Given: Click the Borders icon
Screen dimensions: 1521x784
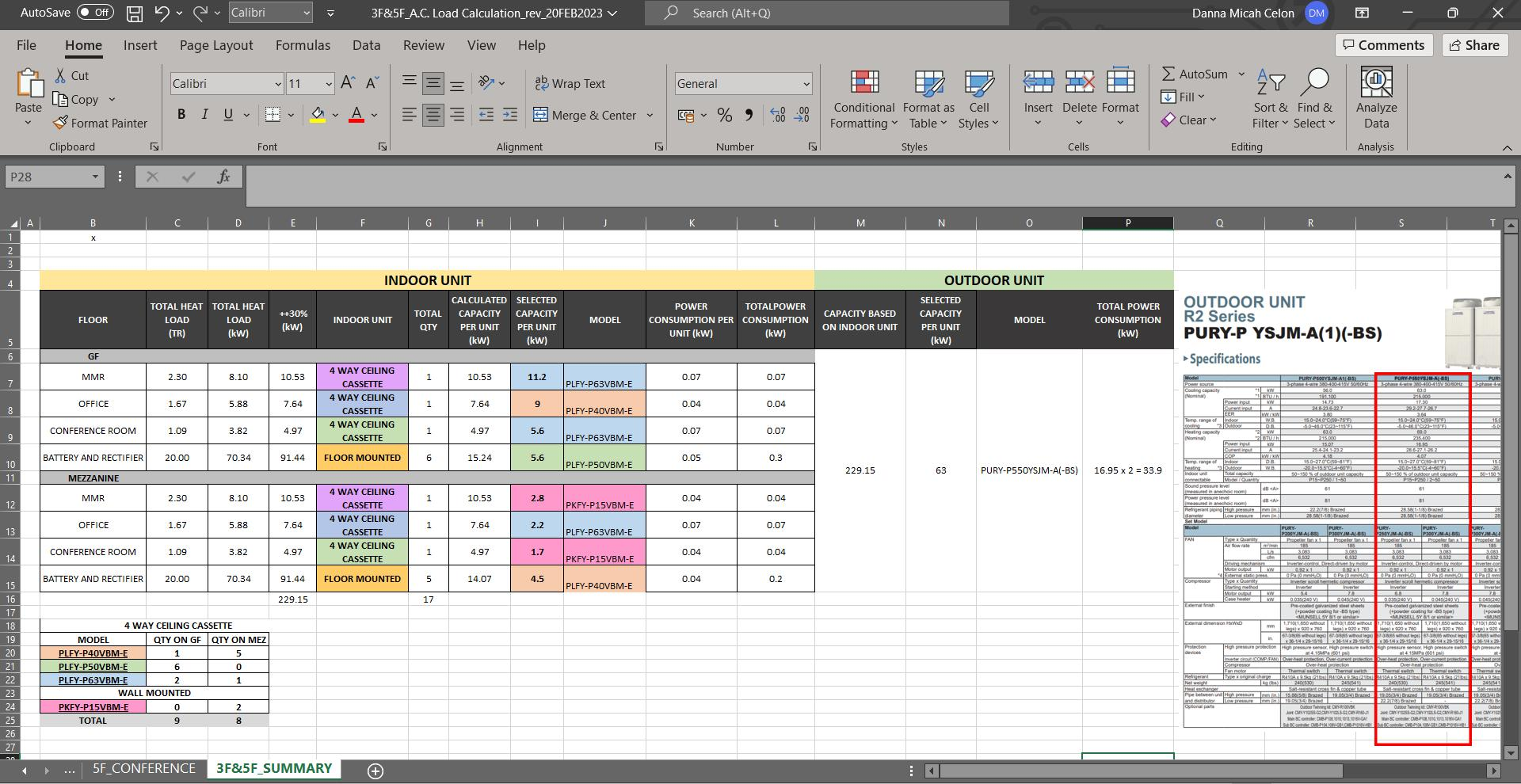Looking at the screenshot, I should coord(273,115).
